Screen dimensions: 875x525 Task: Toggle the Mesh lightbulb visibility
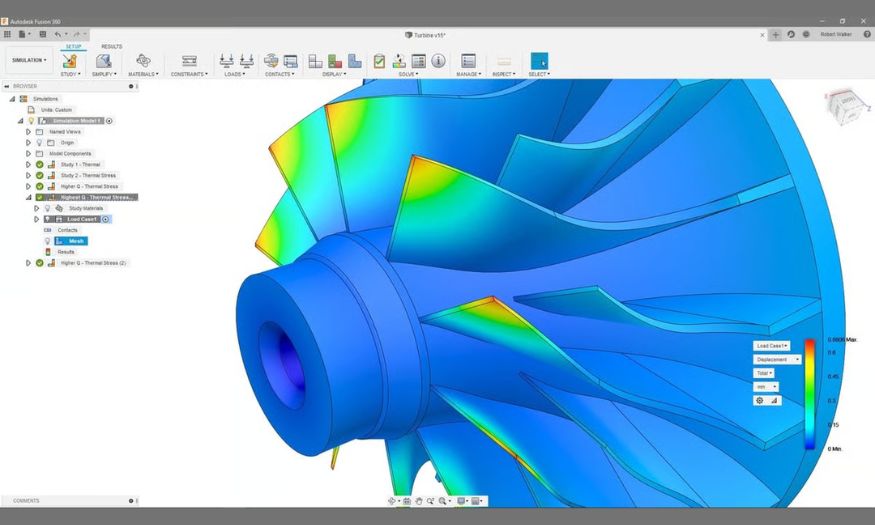(x=47, y=241)
